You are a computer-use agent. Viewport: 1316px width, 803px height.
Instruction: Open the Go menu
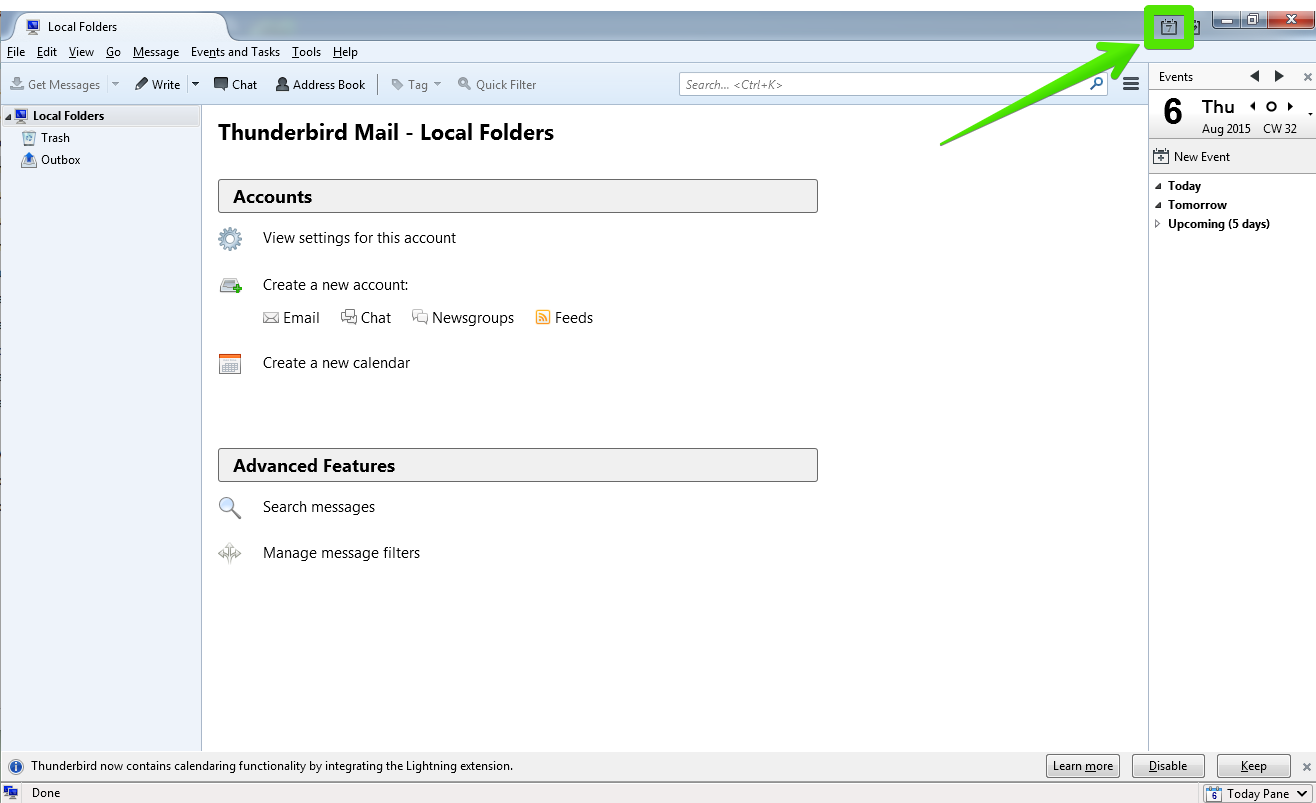click(113, 52)
